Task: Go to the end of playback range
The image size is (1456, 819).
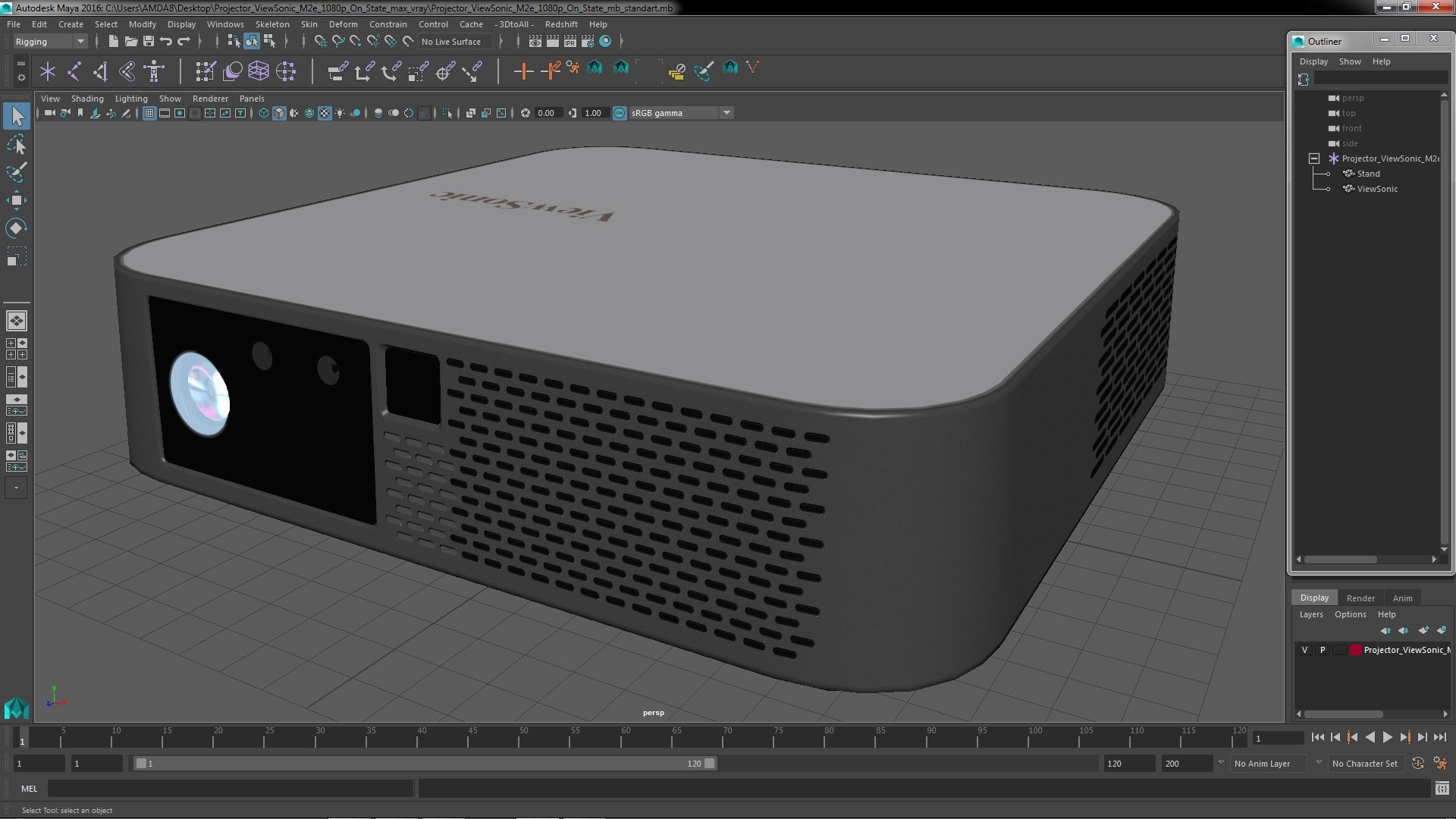Action: point(1439,737)
